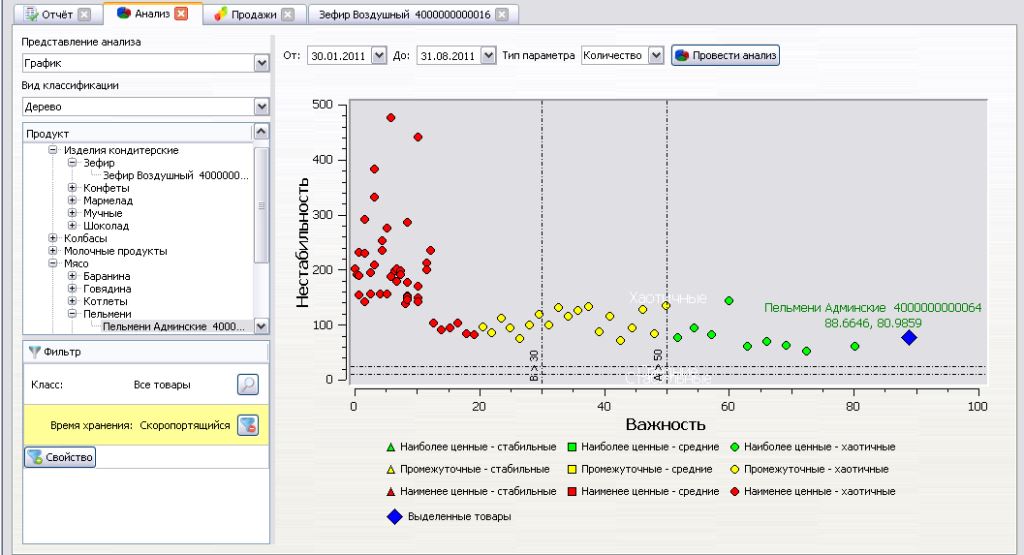Screen dimensions: 1024x555
Task: Click legend Наименее ценные - средние square
Action: (x=571, y=492)
